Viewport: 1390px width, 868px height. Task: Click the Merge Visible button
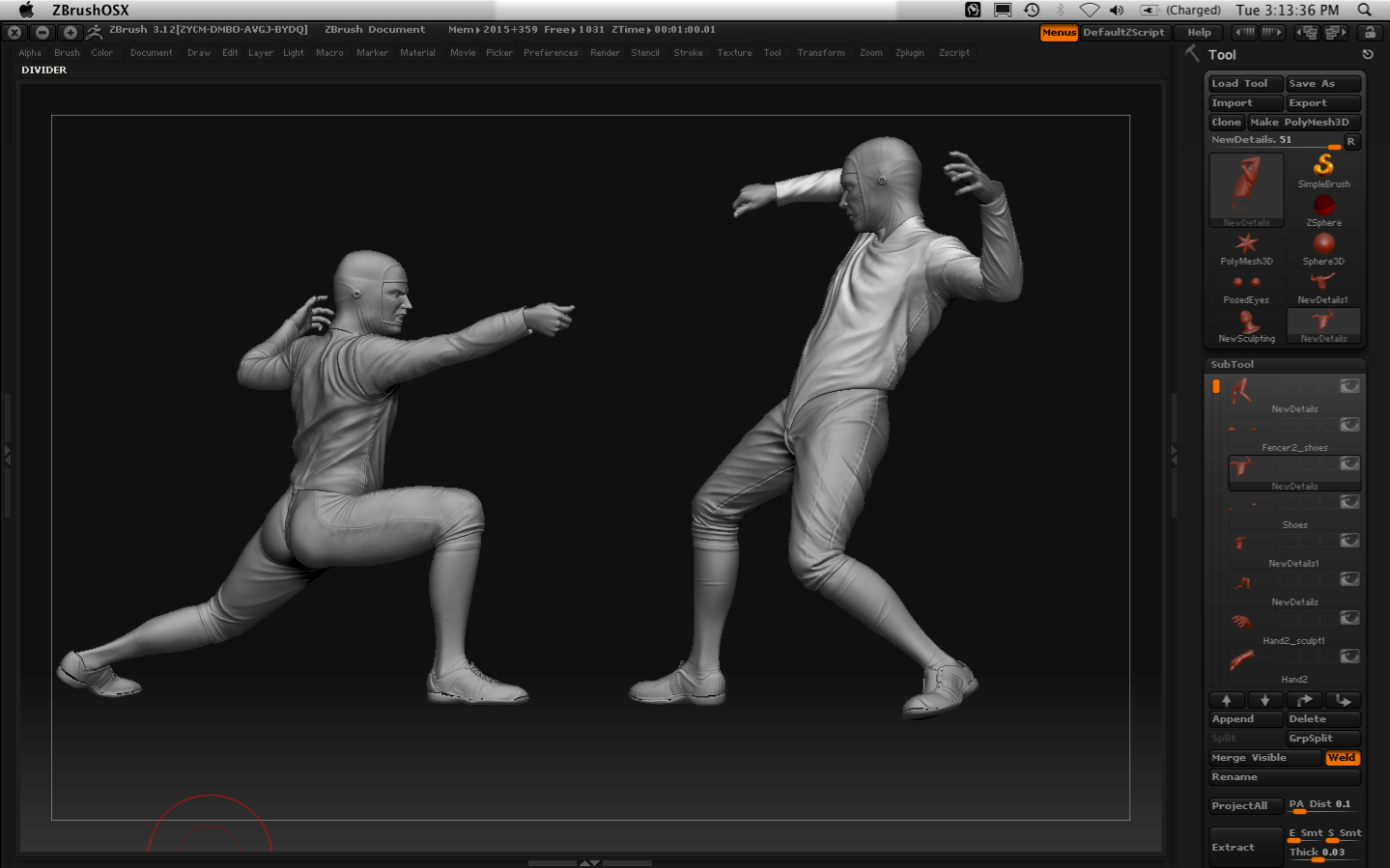point(1265,758)
